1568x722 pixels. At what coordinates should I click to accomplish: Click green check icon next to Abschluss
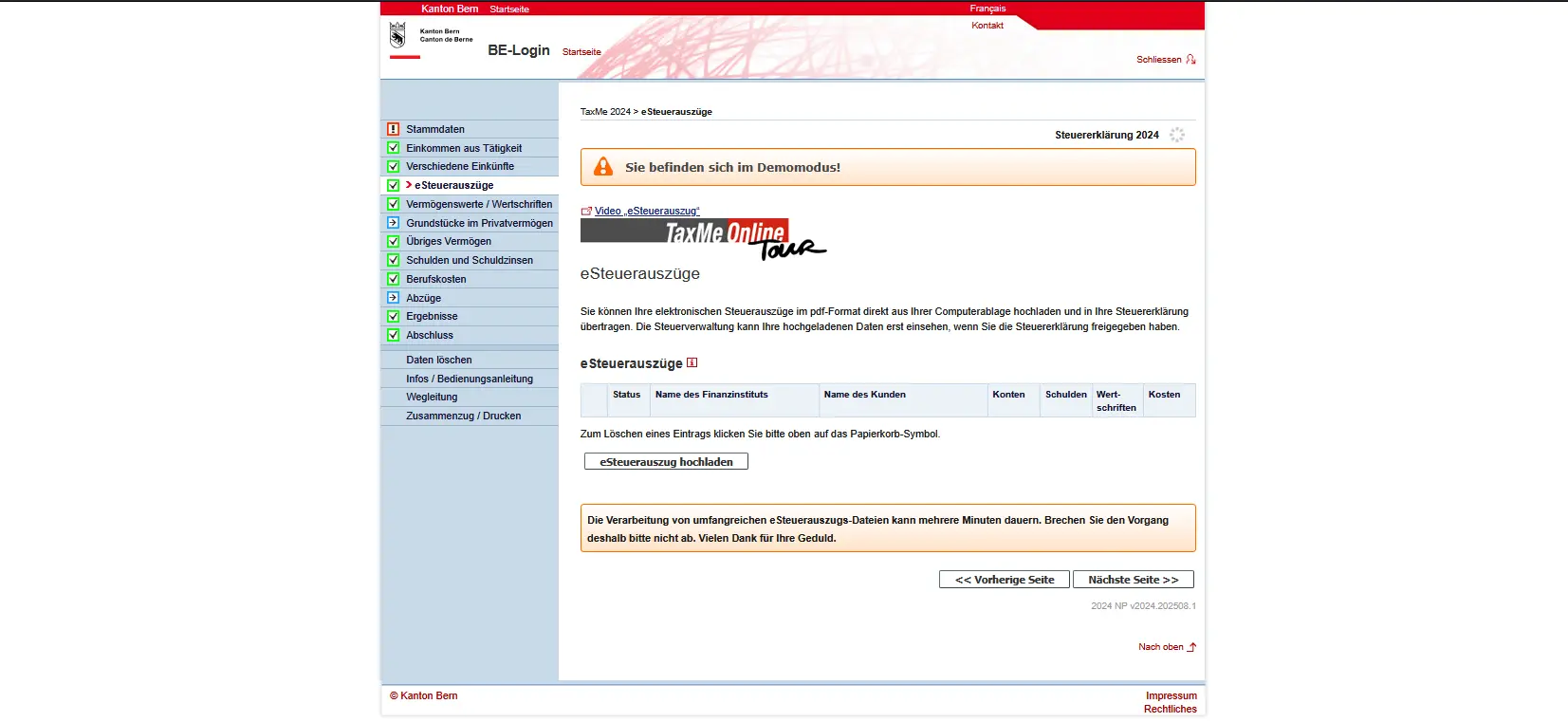(393, 335)
